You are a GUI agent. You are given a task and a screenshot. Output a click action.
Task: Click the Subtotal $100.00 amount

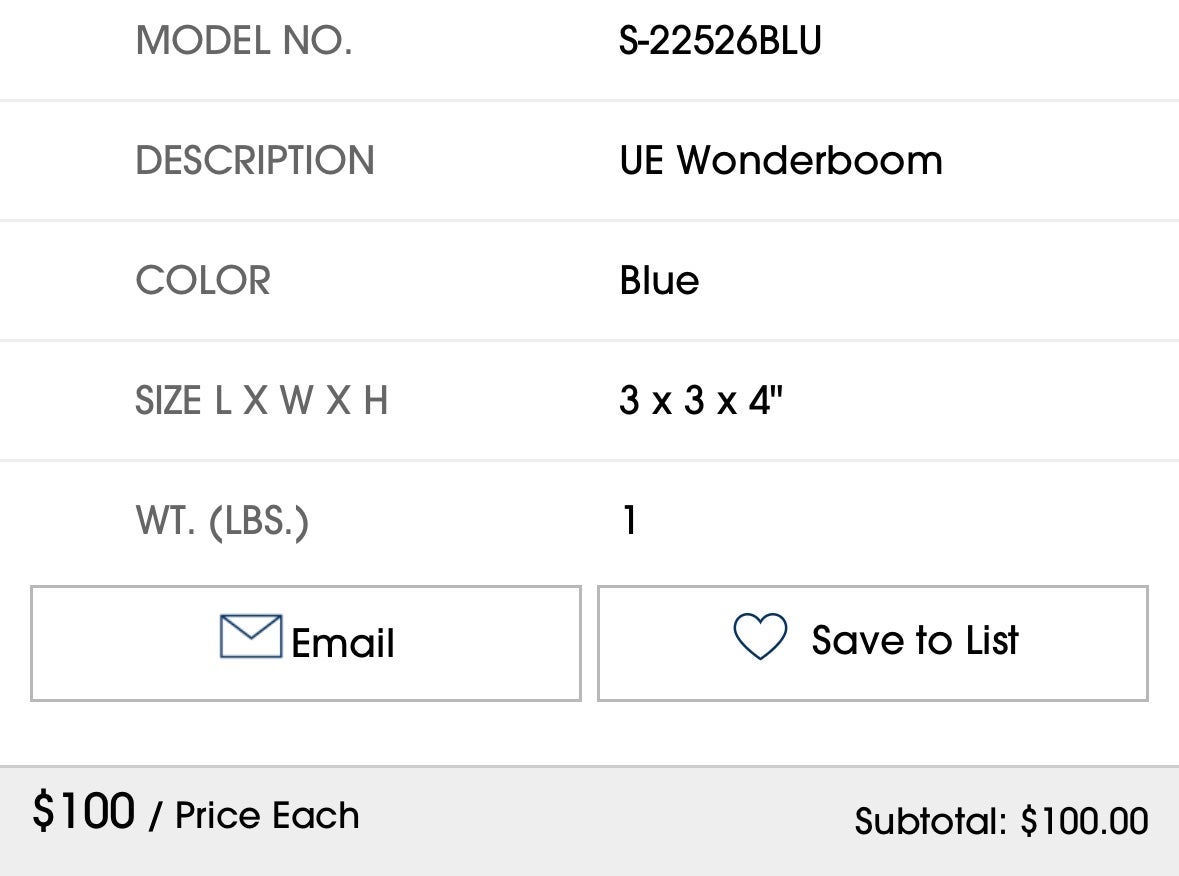1084,821
